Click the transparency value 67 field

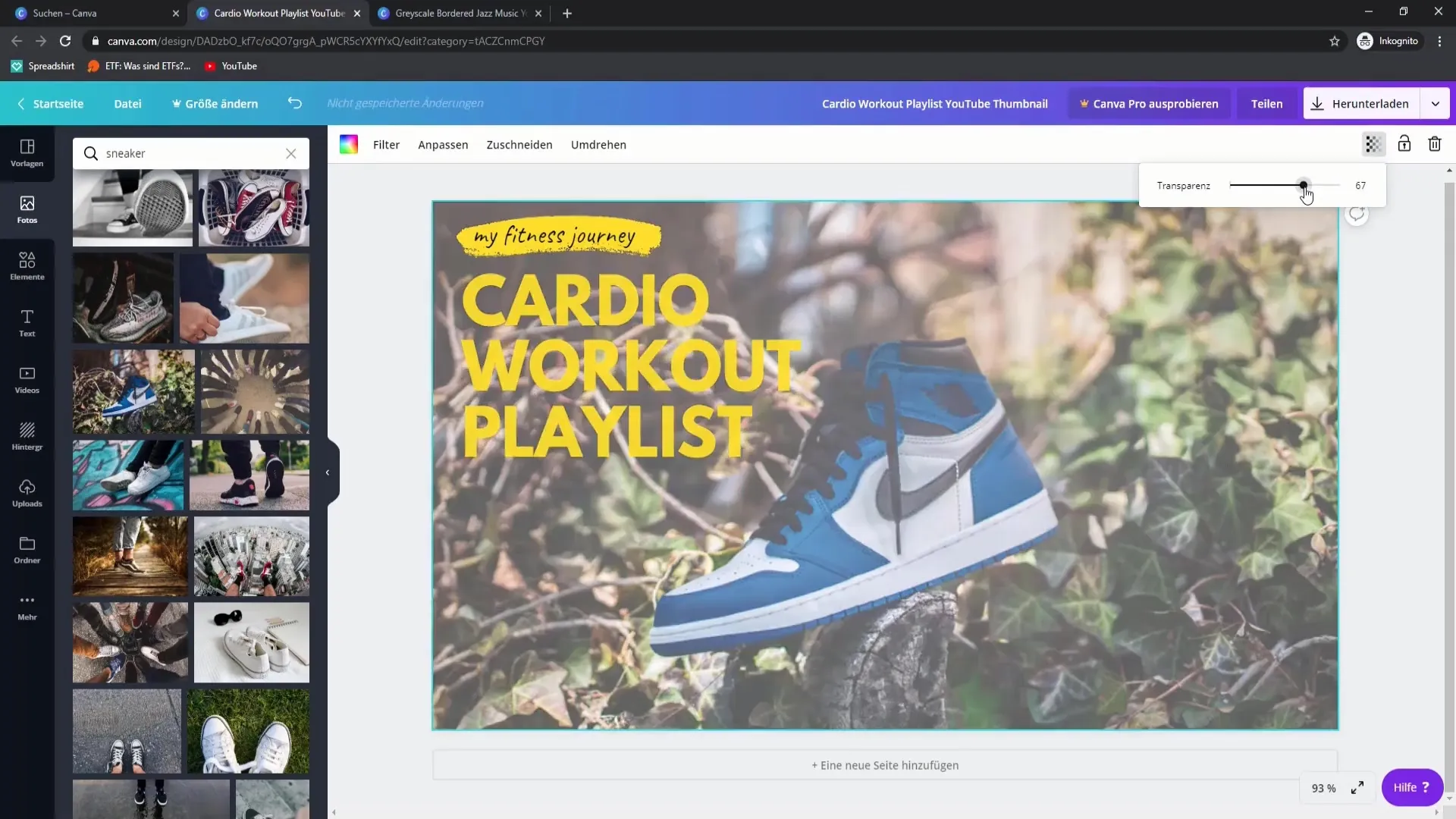pos(1360,185)
